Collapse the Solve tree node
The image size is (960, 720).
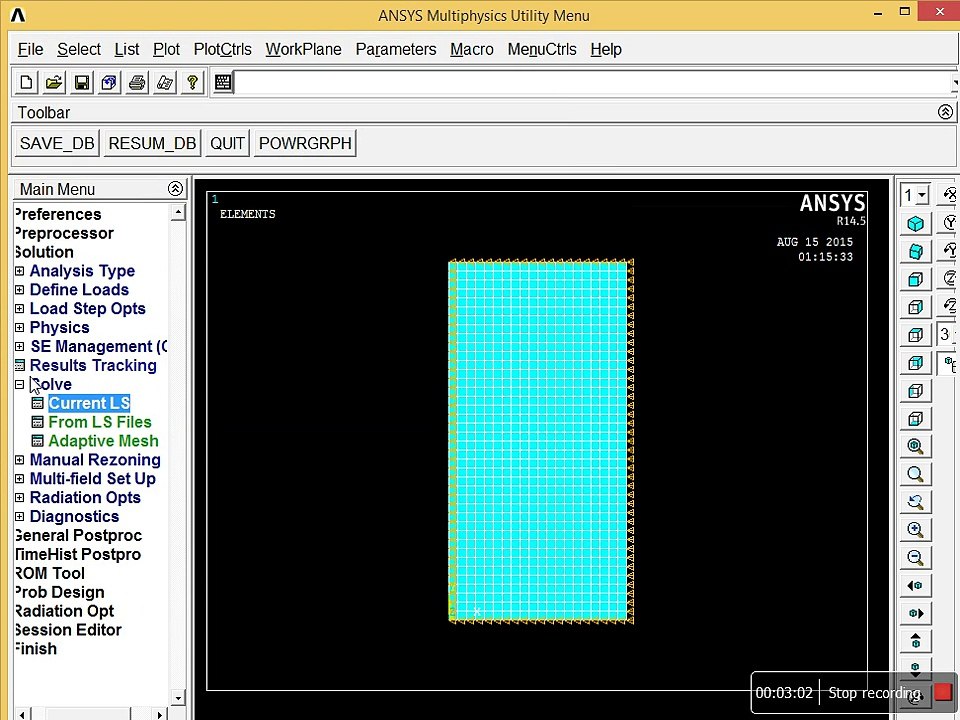coord(20,384)
